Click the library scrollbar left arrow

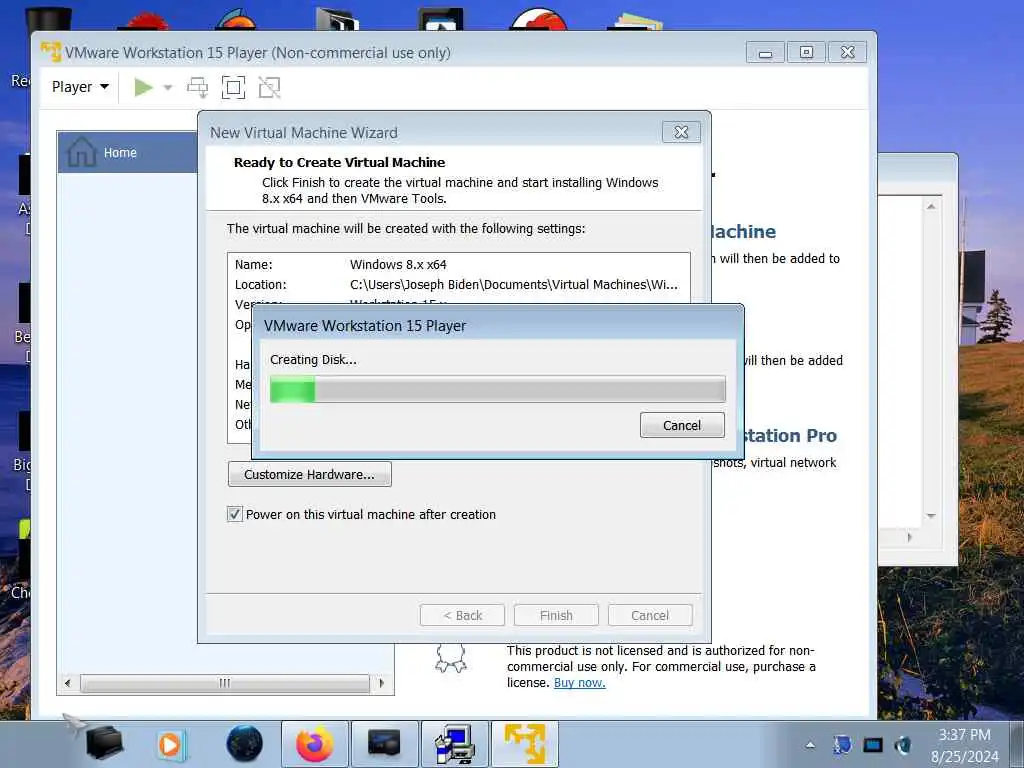[x=67, y=683]
